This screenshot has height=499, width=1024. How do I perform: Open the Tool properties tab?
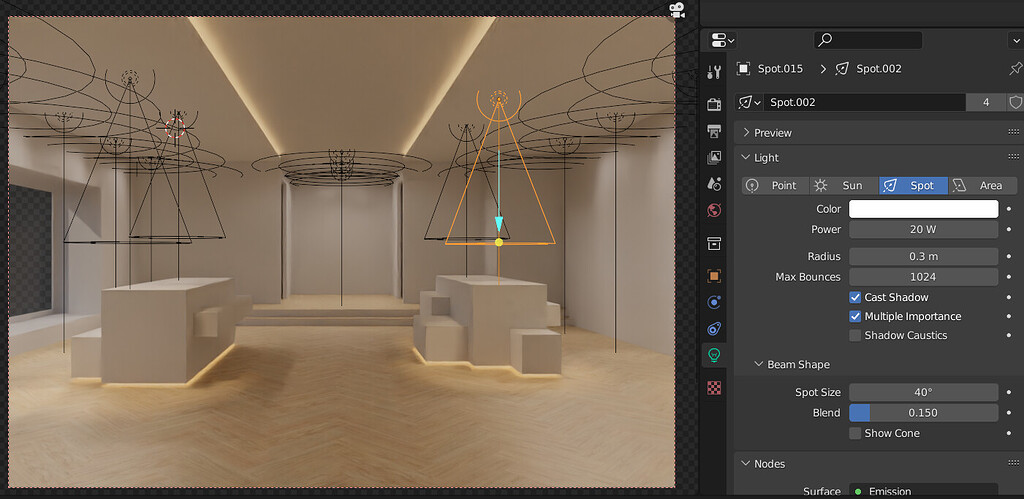(714, 72)
